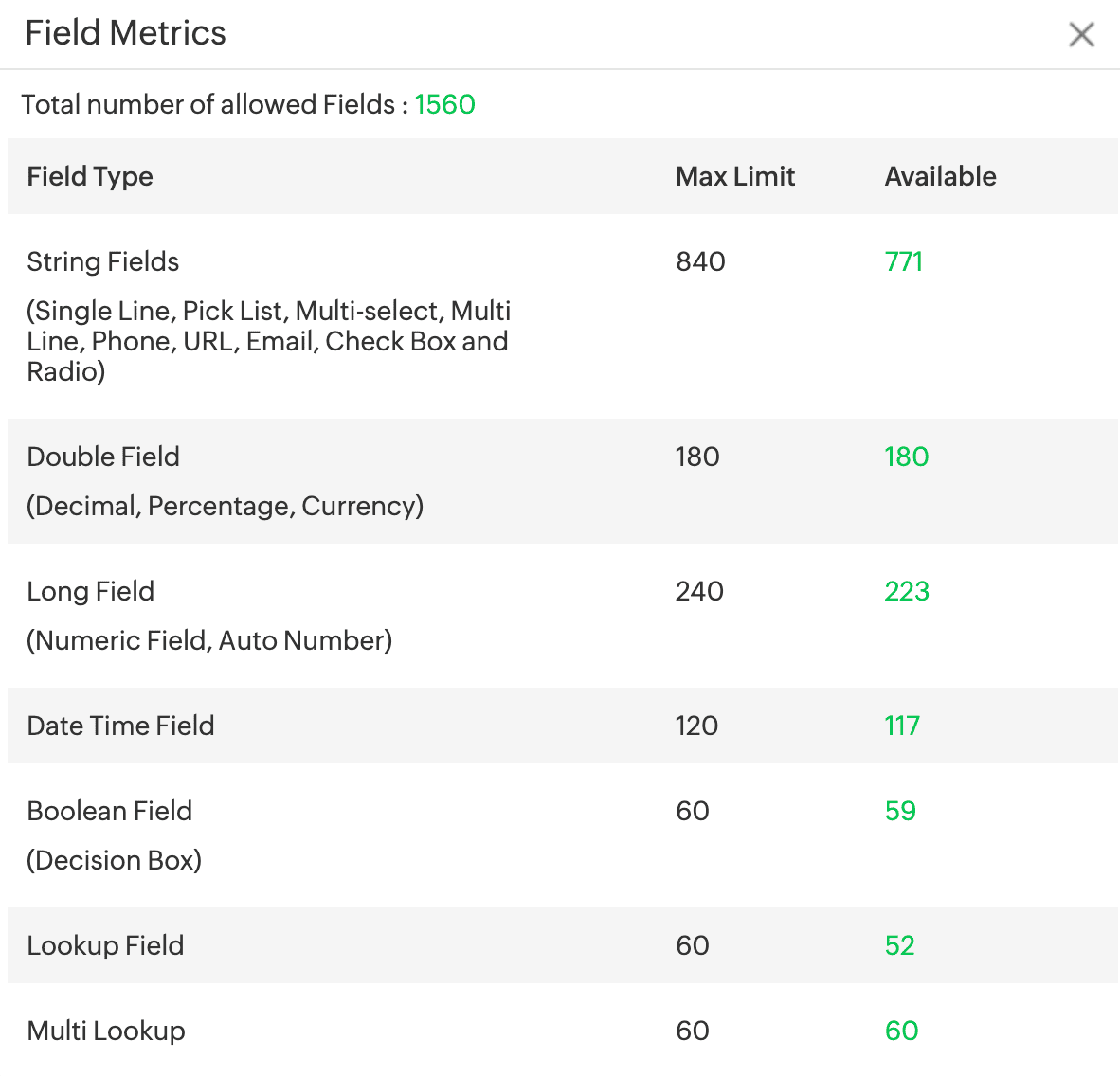
Task: Click Long Field available count 223
Action: tap(906, 591)
